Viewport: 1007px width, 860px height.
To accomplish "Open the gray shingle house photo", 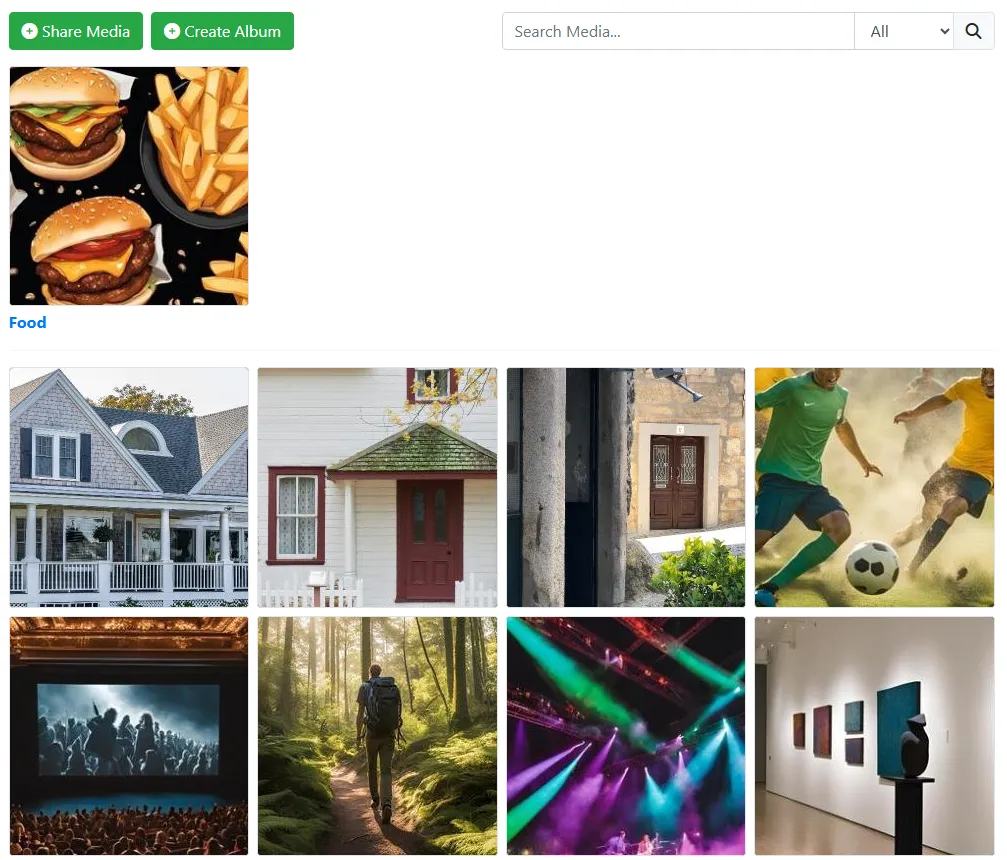I will [129, 487].
